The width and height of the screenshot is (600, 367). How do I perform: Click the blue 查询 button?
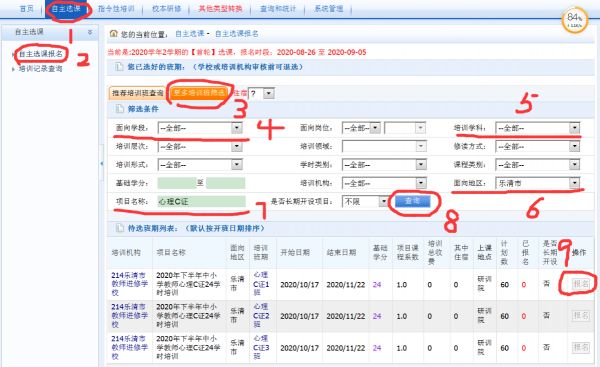tap(412, 201)
